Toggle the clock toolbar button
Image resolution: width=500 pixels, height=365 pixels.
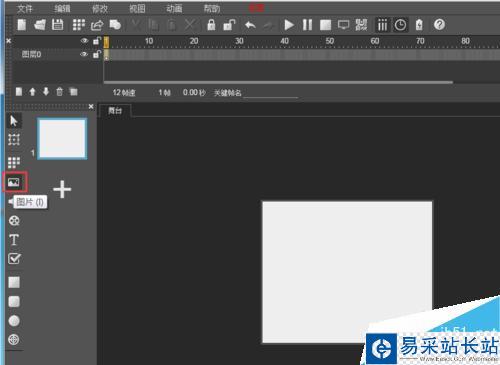coord(400,25)
